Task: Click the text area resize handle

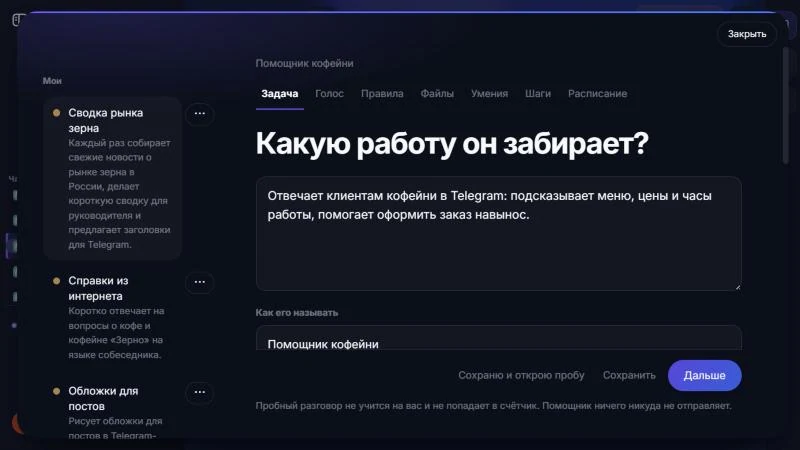Action: 737,287
